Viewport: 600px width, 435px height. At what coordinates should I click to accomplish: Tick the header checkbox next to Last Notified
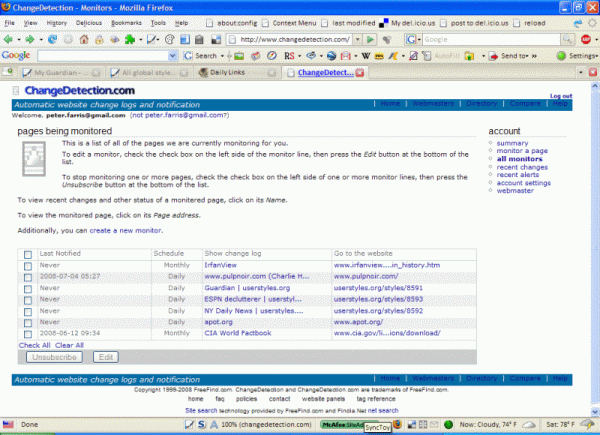click(28, 254)
